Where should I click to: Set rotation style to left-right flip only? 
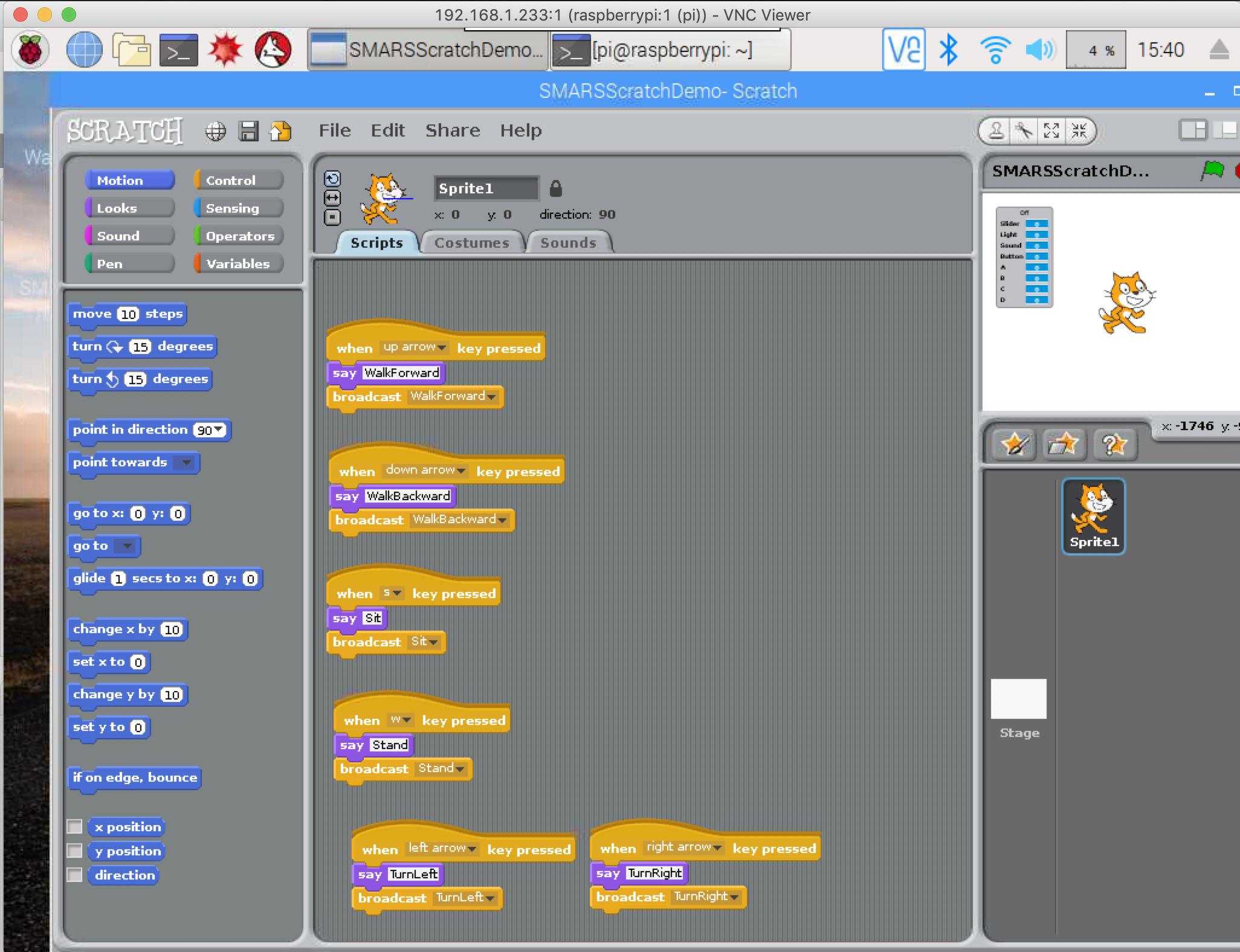[x=332, y=198]
